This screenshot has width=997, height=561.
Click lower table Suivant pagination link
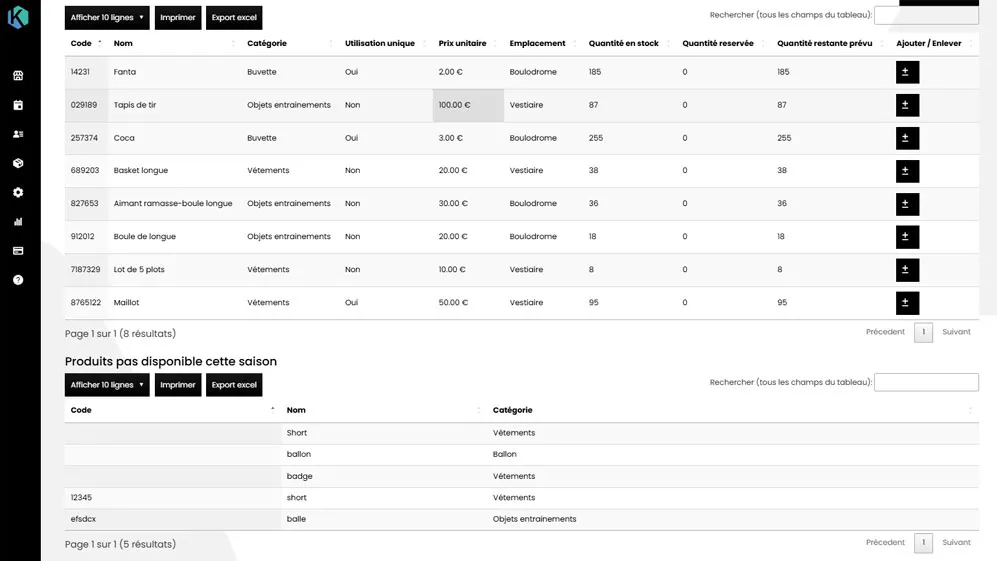click(x=956, y=543)
